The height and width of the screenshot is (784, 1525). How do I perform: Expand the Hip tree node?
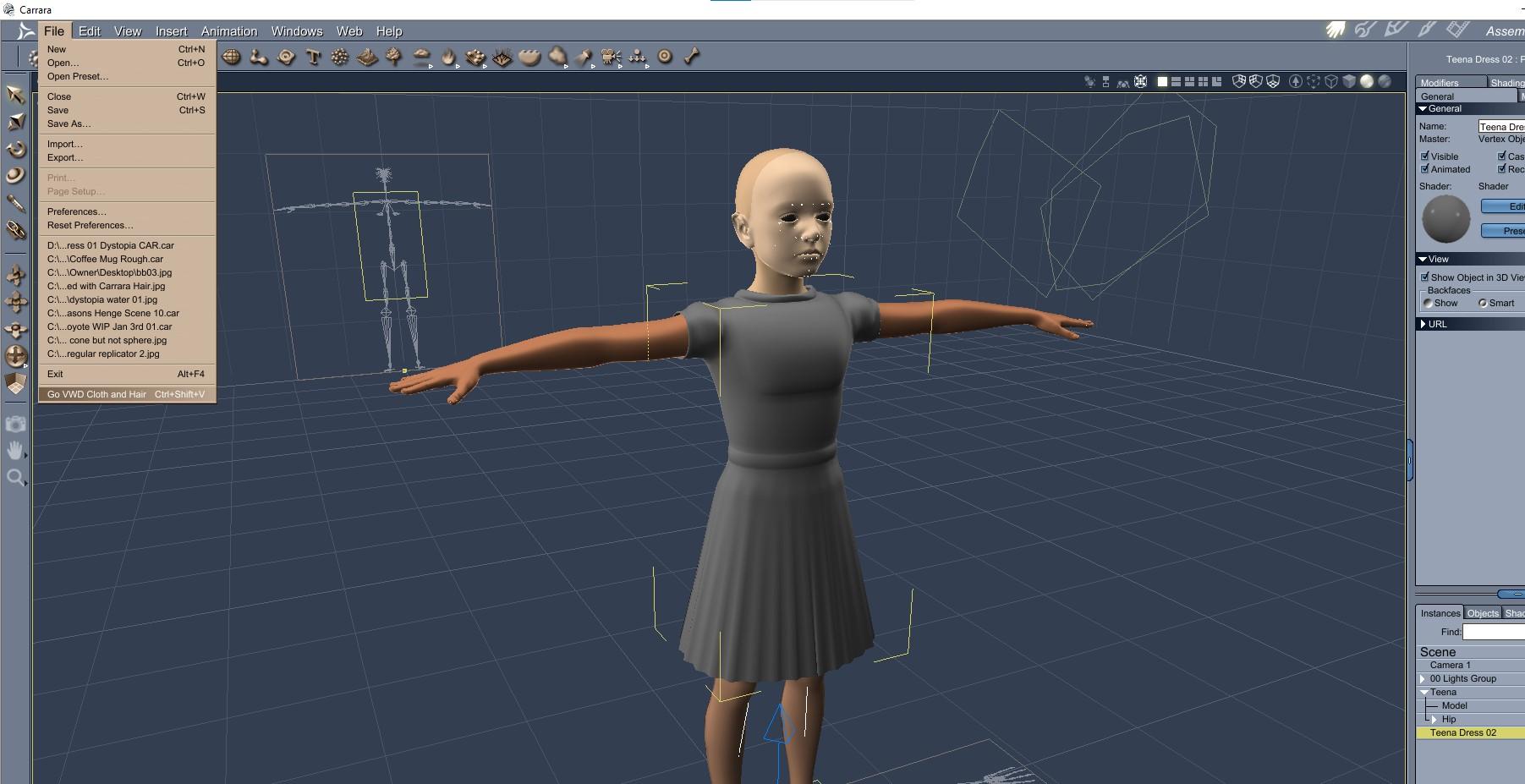(x=1434, y=719)
